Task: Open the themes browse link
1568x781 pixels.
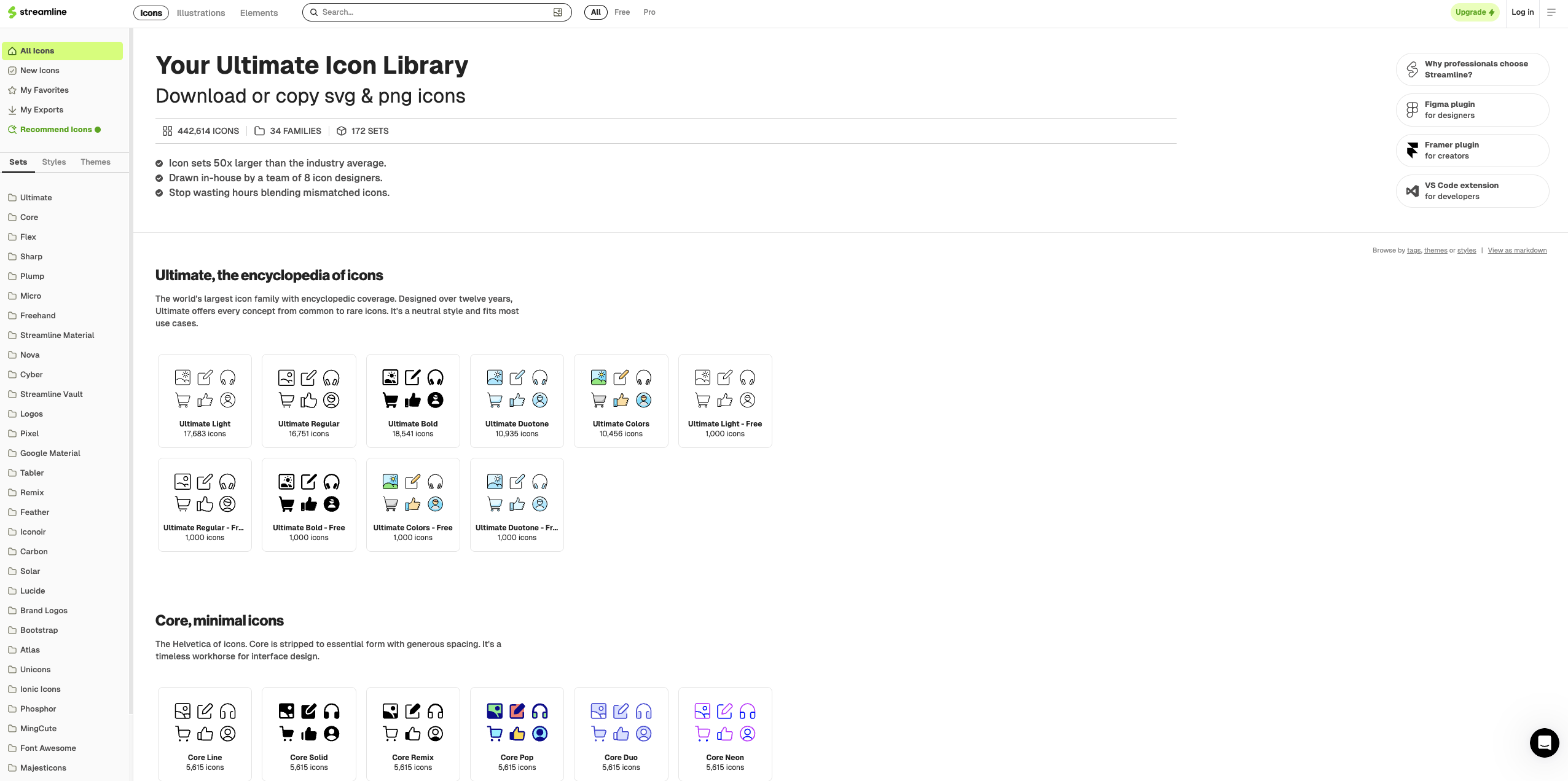Action: (1436, 251)
